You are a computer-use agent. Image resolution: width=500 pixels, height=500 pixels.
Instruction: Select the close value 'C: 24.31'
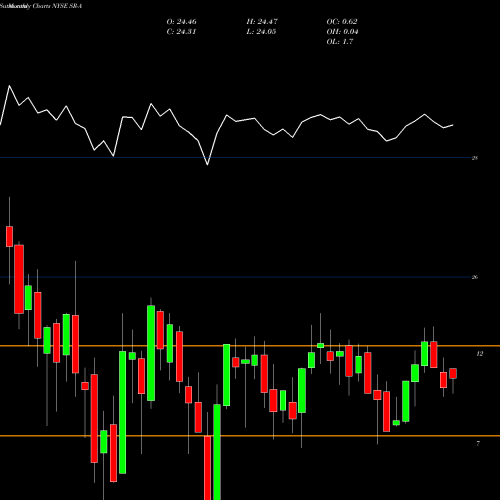coord(181,32)
